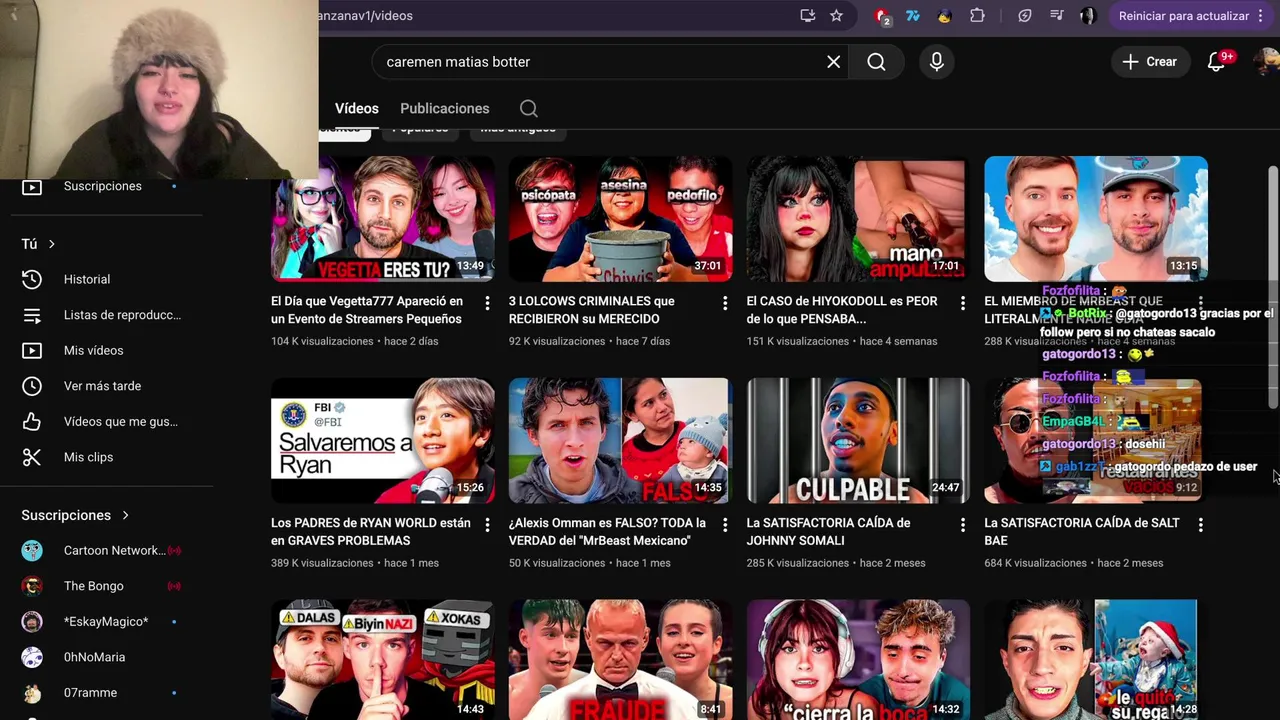Play the FALSO Alexis Omman thumbnail
1280x720 pixels.
point(621,441)
